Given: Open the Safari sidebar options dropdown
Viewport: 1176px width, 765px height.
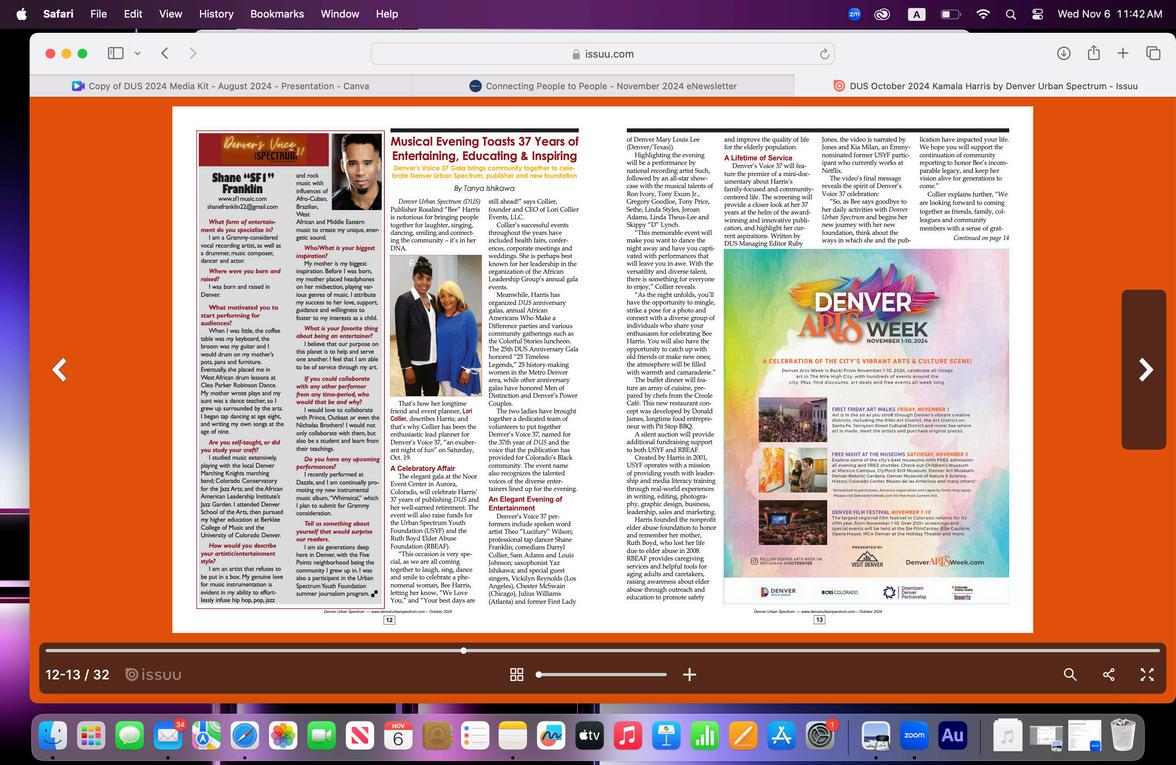Looking at the screenshot, I should [137, 53].
